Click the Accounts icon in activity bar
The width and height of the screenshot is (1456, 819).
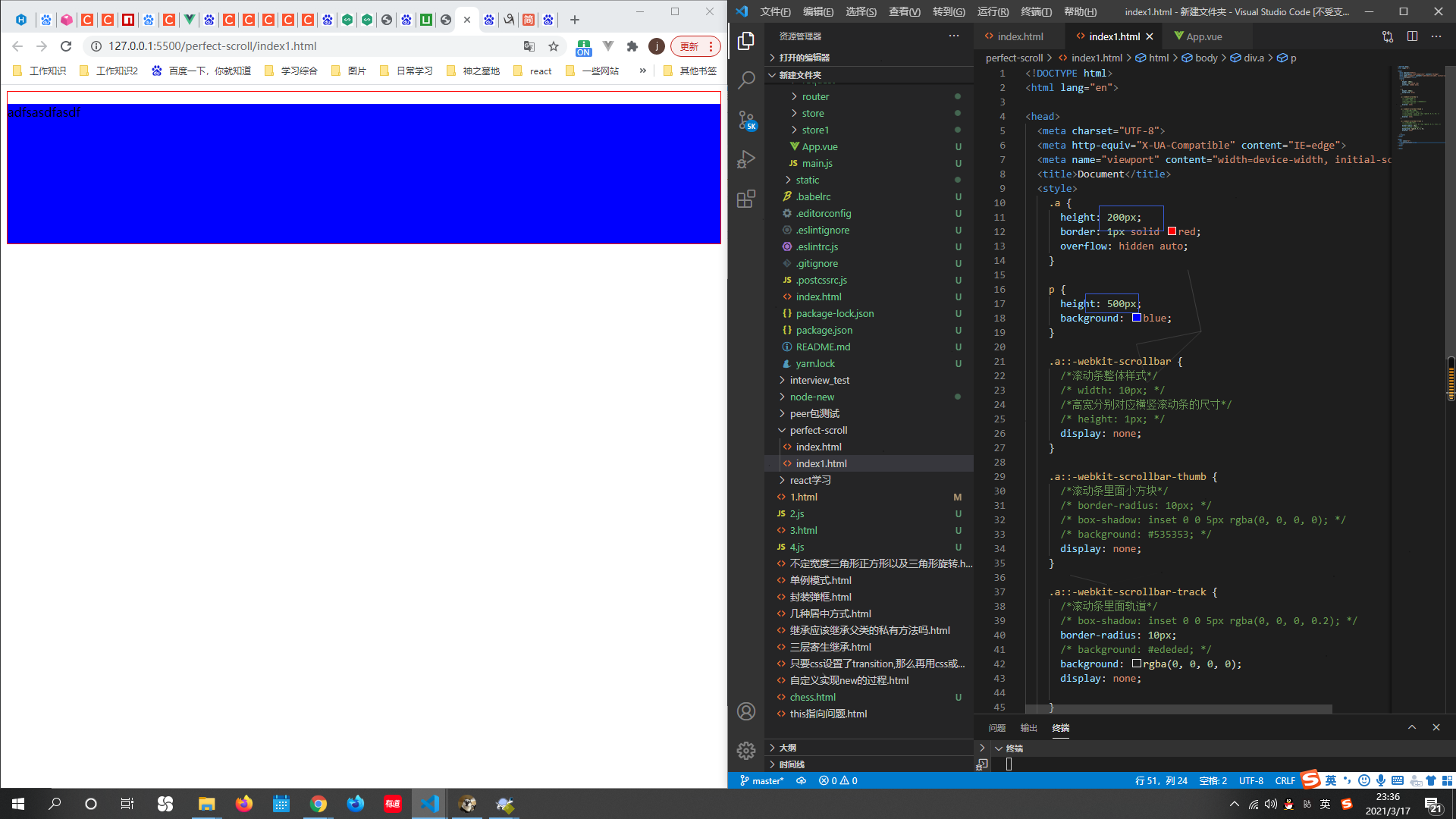(x=746, y=711)
